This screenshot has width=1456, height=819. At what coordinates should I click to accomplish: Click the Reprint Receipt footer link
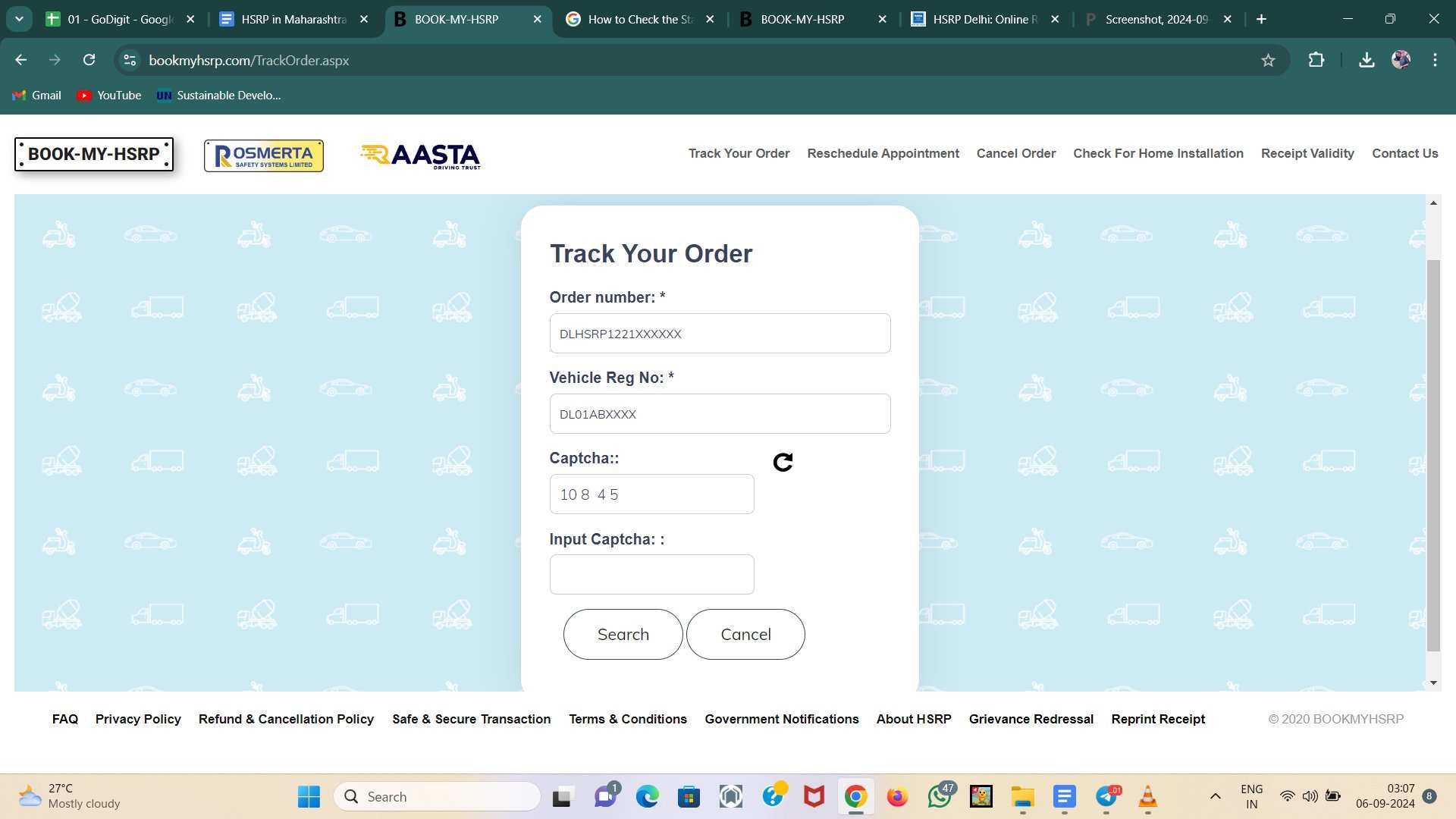[x=1157, y=718]
